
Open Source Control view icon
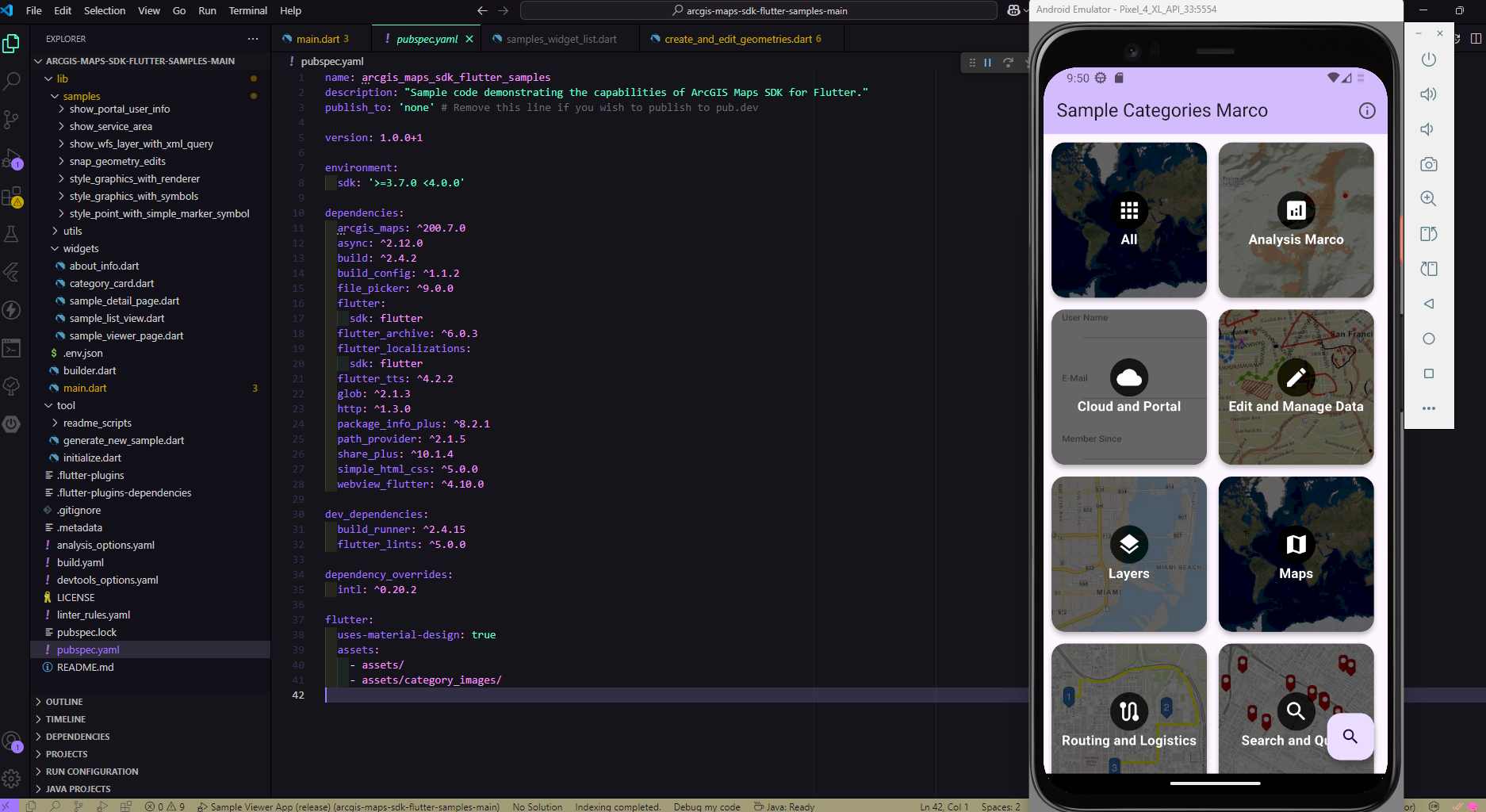12,119
